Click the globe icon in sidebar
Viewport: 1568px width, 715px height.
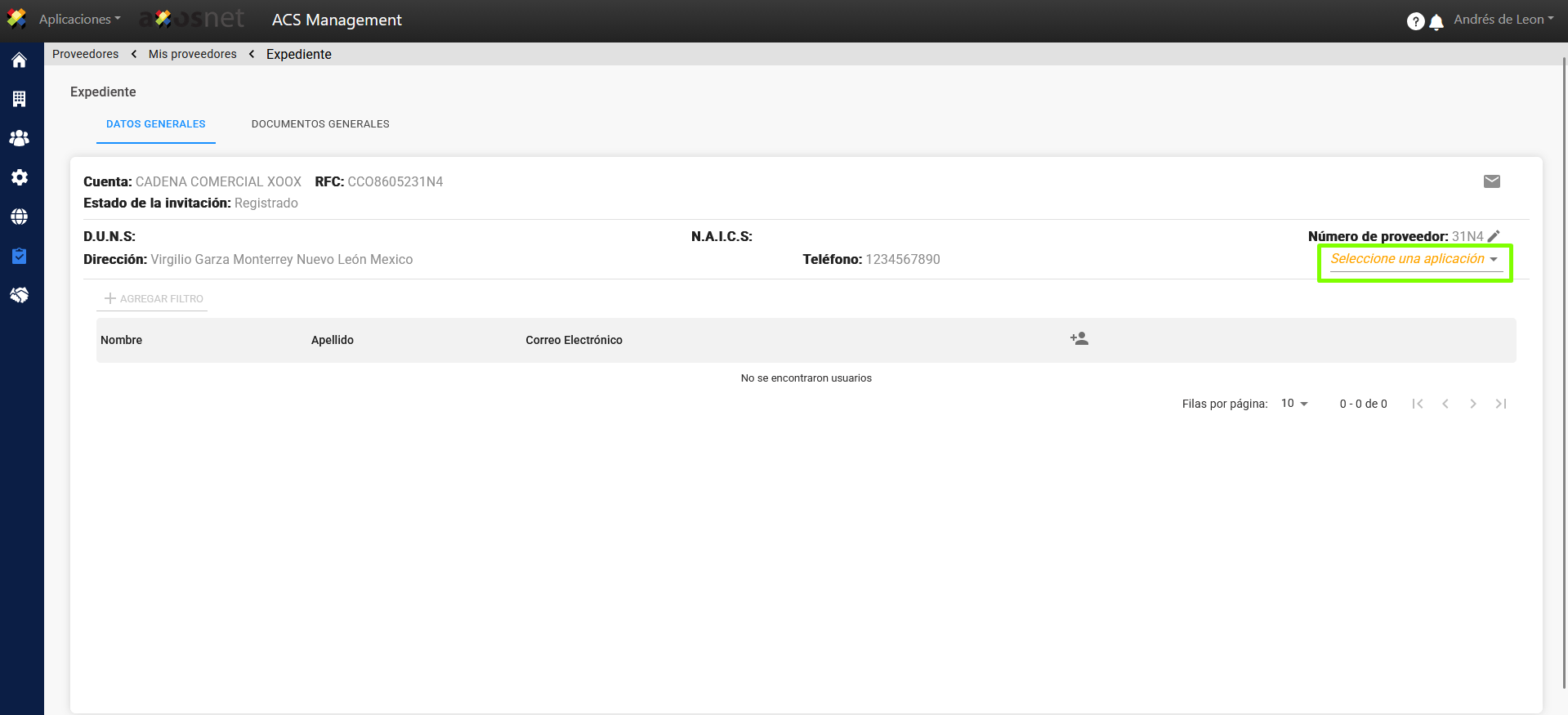pyautogui.click(x=19, y=217)
